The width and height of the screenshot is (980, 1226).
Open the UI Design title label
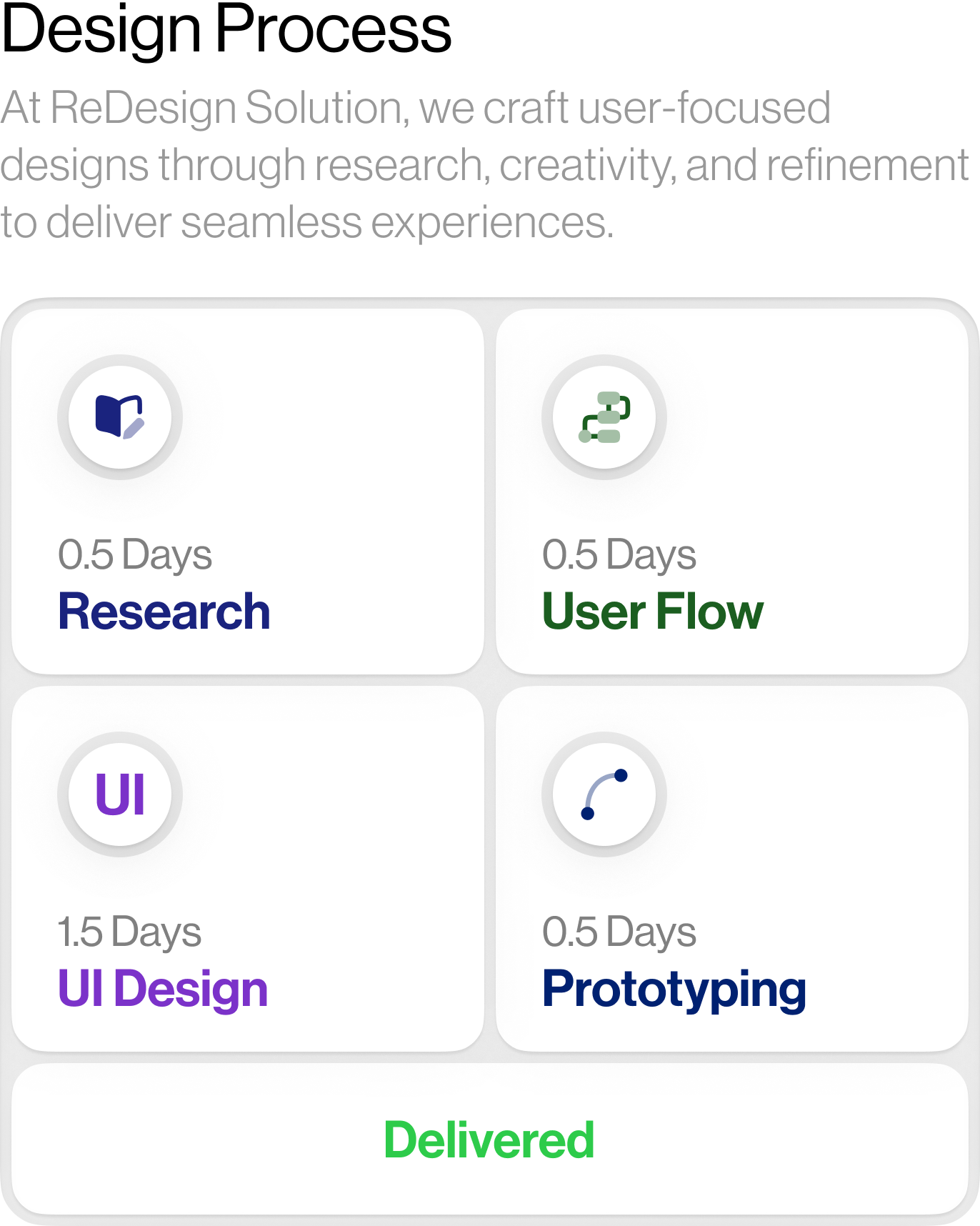pyautogui.click(x=163, y=989)
